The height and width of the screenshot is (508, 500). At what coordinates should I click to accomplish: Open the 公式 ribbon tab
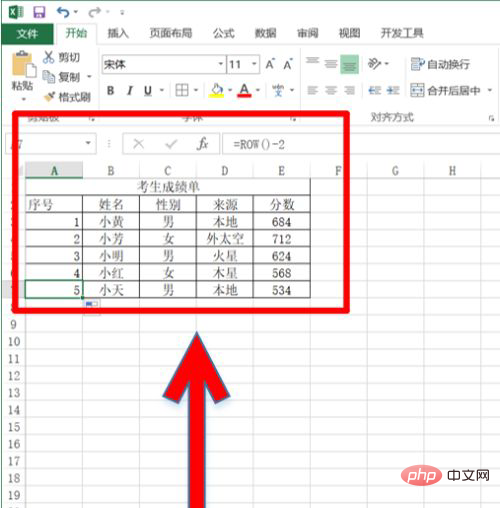(224, 33)
